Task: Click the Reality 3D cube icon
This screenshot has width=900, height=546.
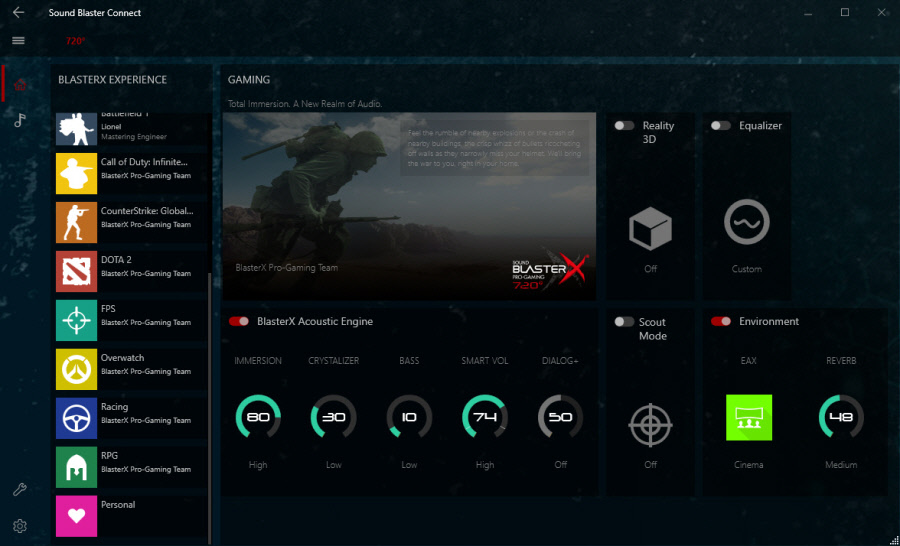Action: coord(650,227)
